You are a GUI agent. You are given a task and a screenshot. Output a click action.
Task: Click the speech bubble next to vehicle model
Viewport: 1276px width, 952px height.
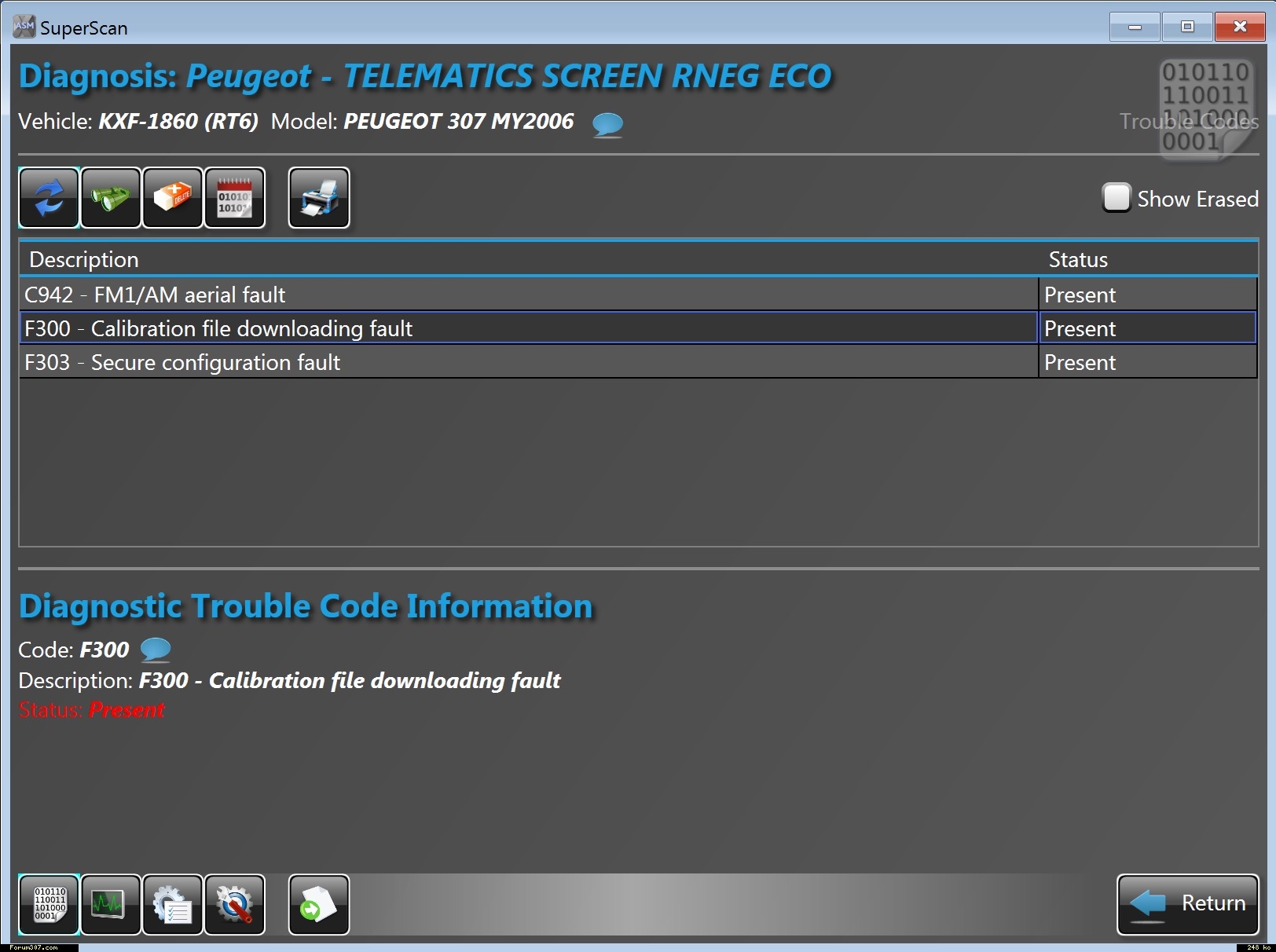click(607, 123)
